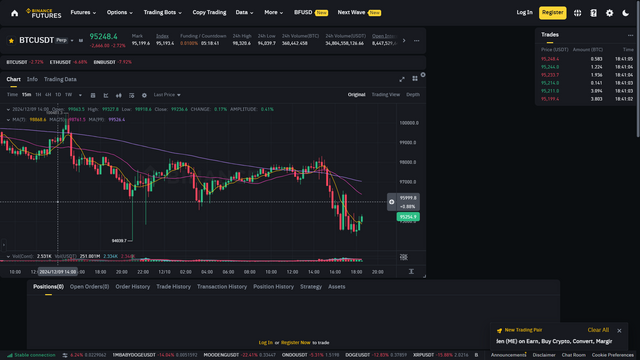This screenshot has height=360, width=640.
Task: Click the Stable connection signal indicator
Action: (31, 355)
